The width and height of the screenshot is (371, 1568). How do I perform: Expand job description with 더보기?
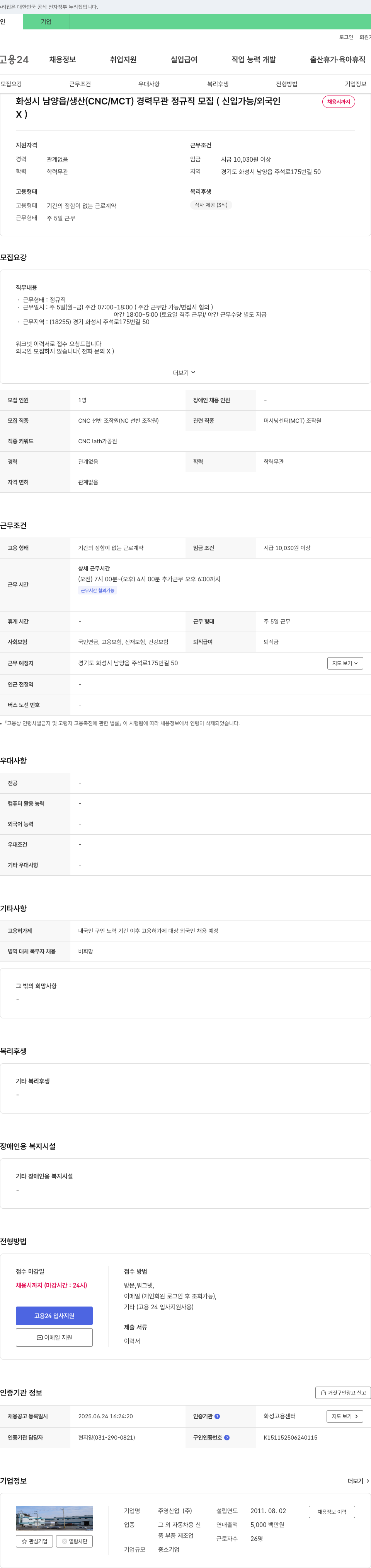(184, 372)
